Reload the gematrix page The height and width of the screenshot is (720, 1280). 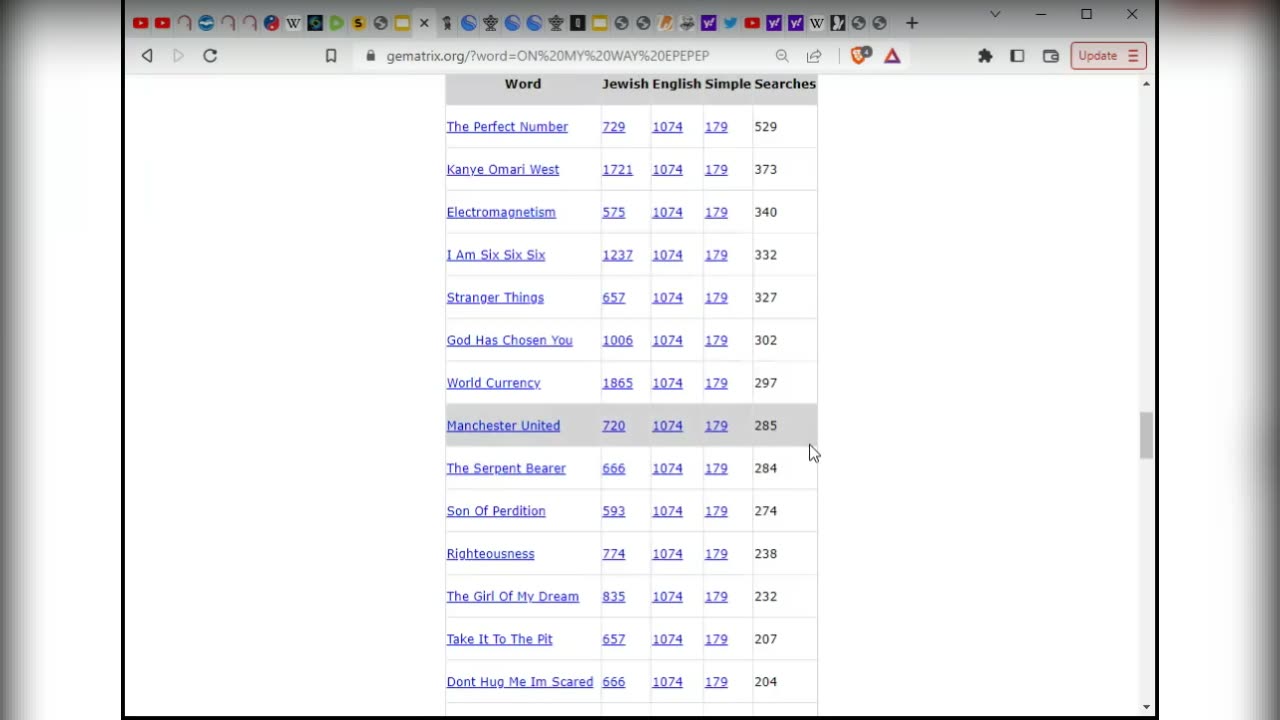[x=210, y=56]
